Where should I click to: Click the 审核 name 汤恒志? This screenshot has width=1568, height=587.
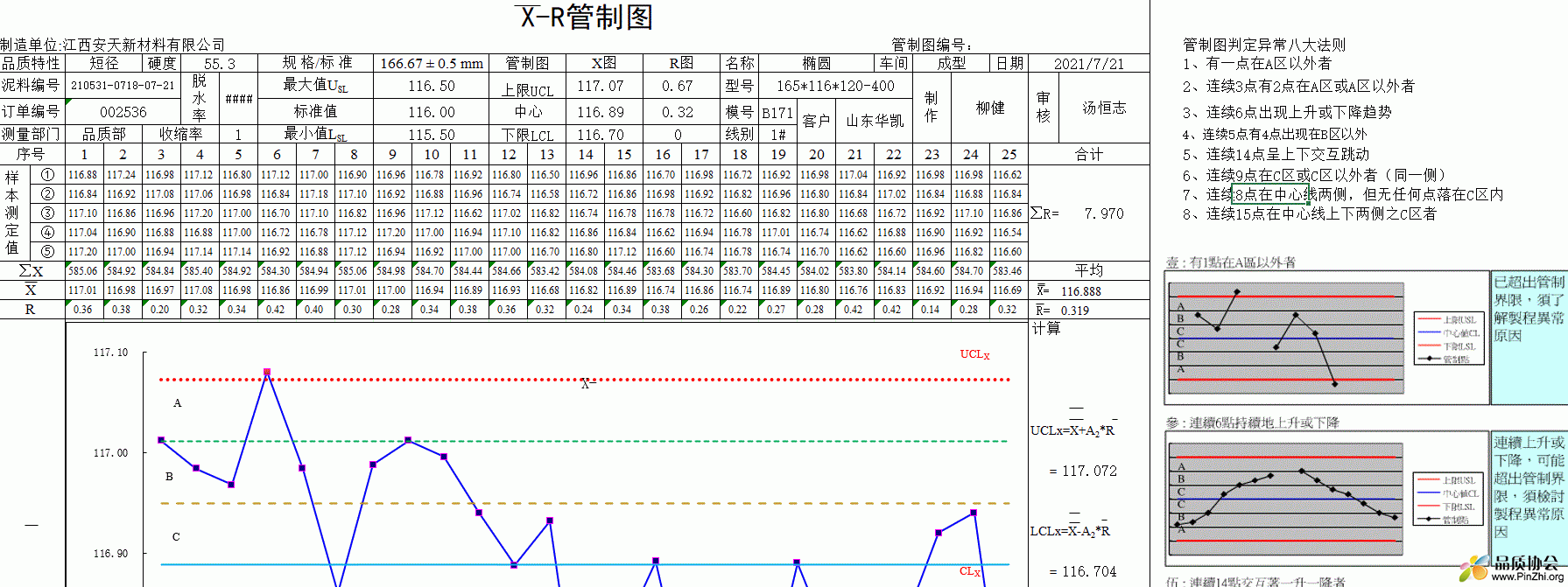(1104, 108)
